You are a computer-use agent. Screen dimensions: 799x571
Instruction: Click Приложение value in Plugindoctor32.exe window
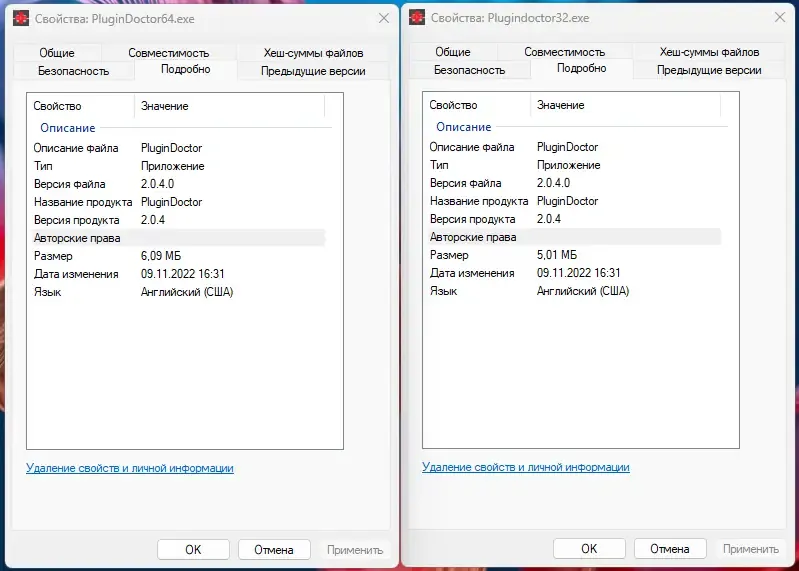(569, 165)
